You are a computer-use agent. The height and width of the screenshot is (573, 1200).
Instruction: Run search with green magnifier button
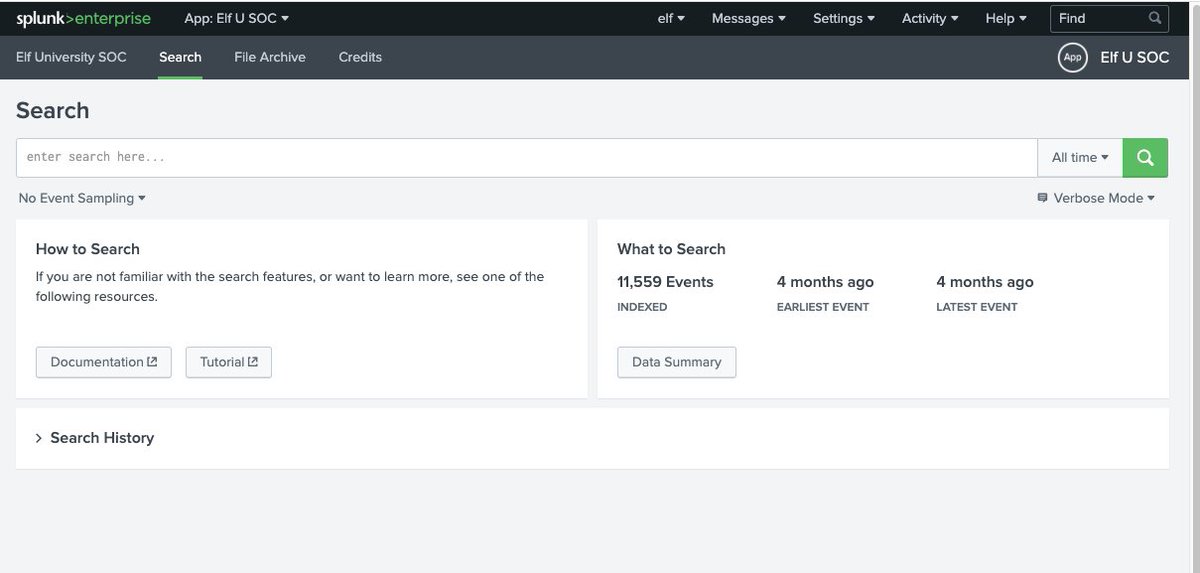pyautogui.click(x=1145, y=158)
